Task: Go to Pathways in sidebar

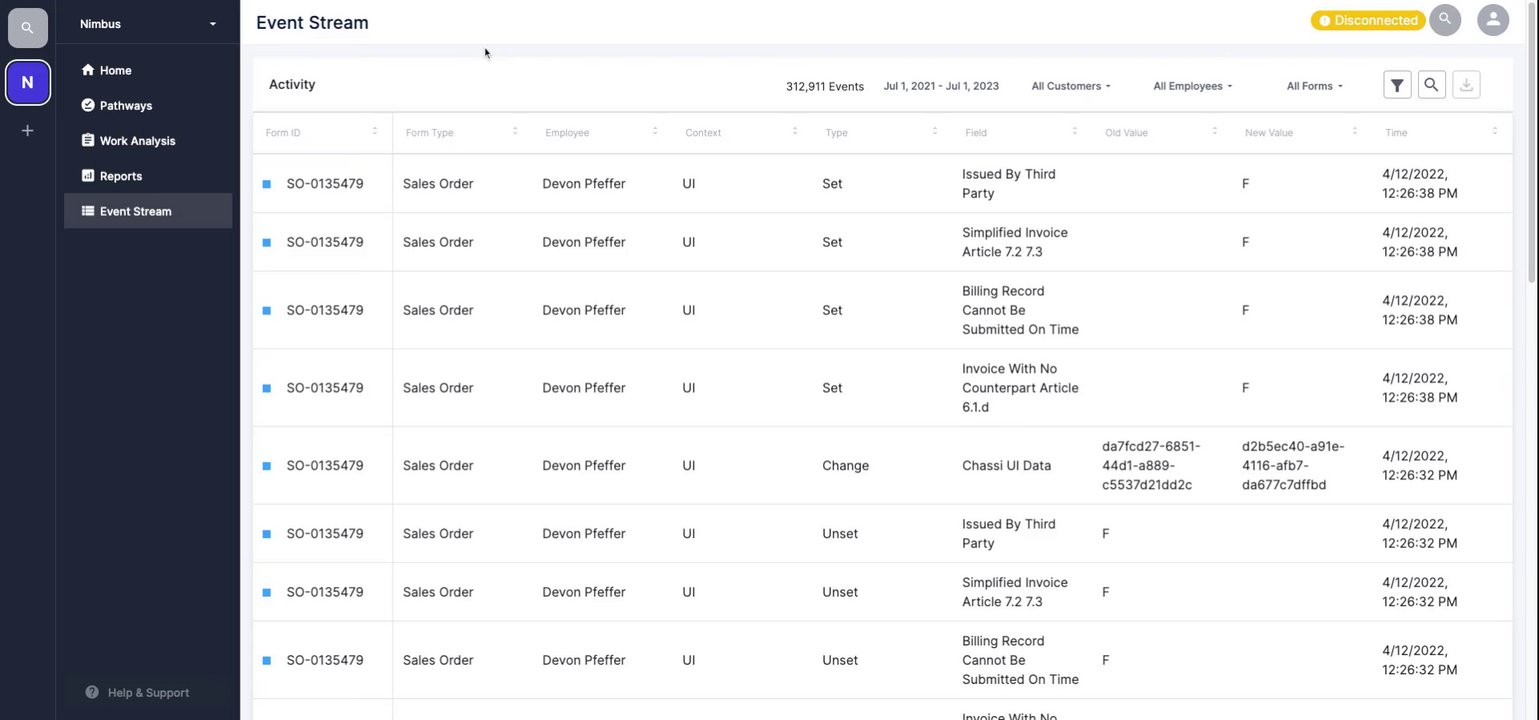Action: (125, 106)
